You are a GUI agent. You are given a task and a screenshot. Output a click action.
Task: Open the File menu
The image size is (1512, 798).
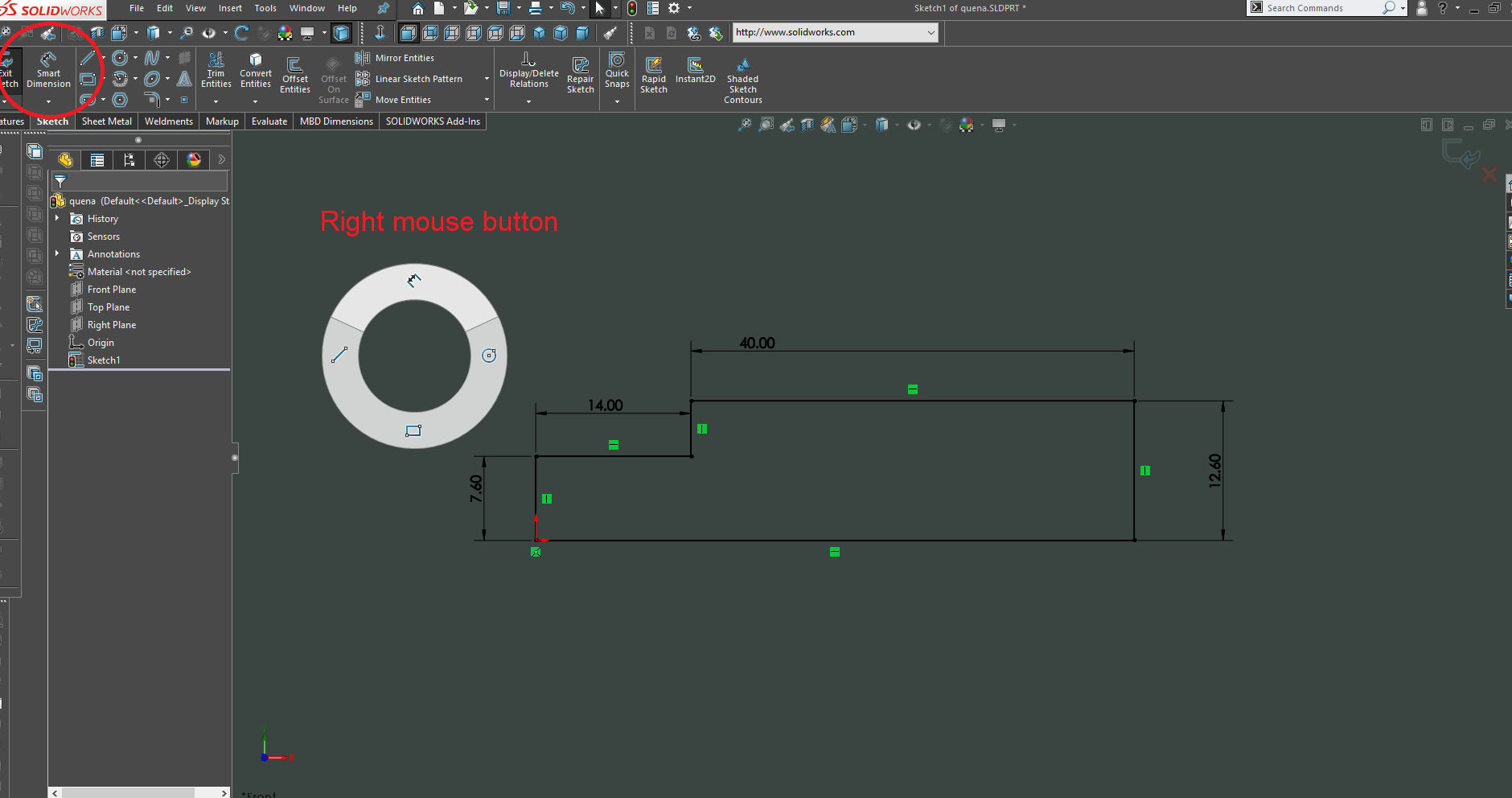137,8
